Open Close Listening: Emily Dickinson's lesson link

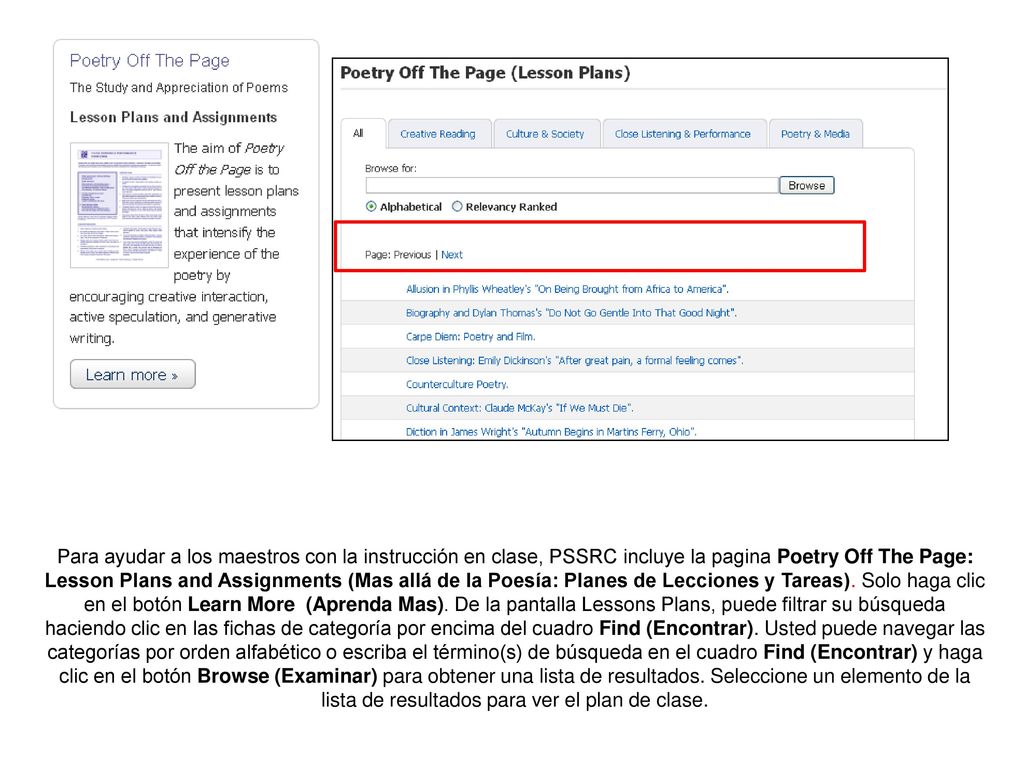coord(574,360)
